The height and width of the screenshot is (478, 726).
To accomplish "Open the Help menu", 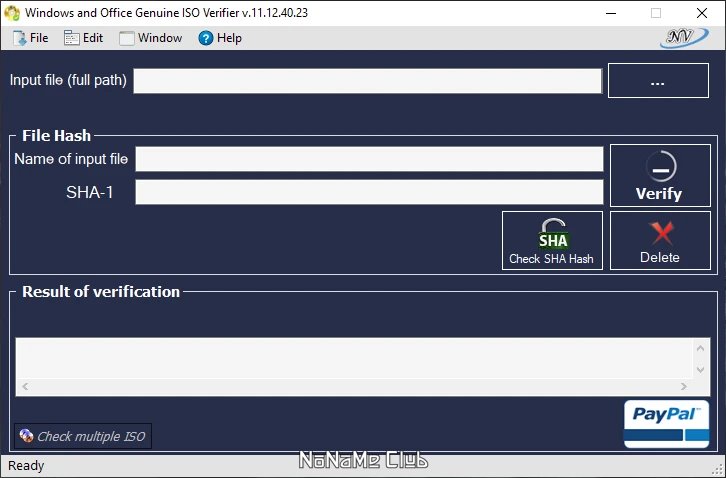I will (x=220, y=38).
